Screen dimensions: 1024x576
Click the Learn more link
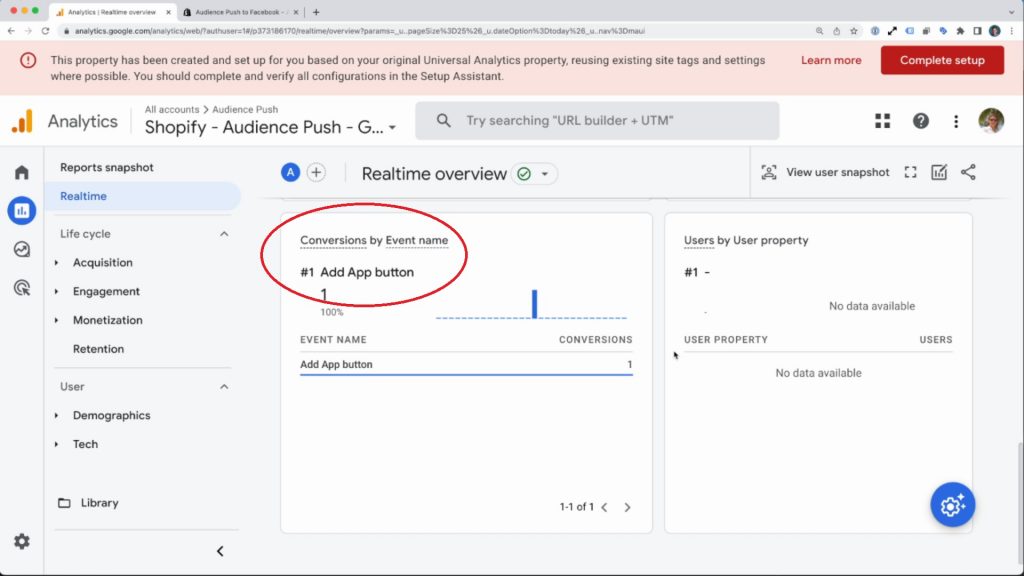click(831, 60)
